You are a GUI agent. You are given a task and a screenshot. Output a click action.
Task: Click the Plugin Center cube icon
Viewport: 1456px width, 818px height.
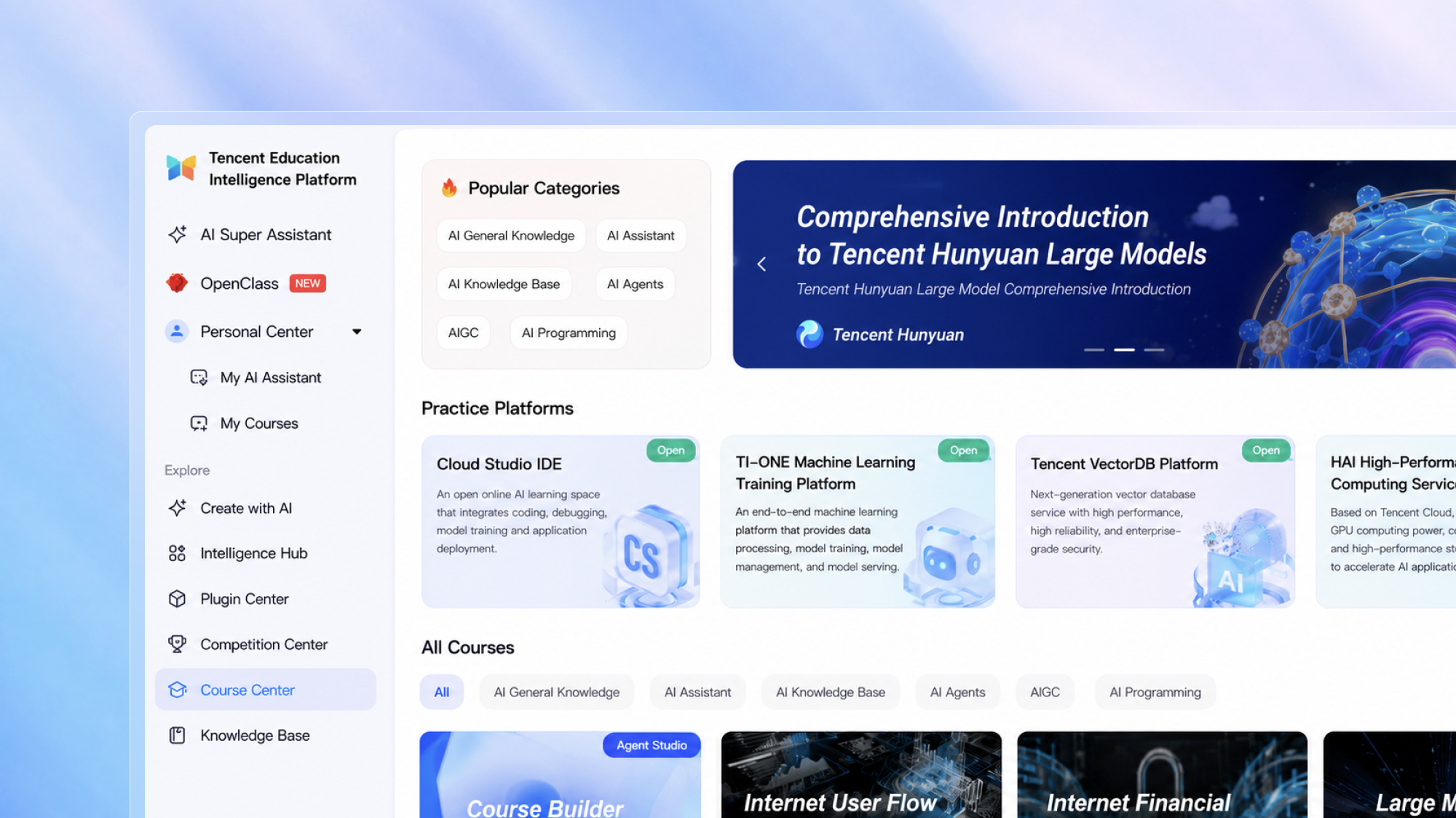click(177, 599)
